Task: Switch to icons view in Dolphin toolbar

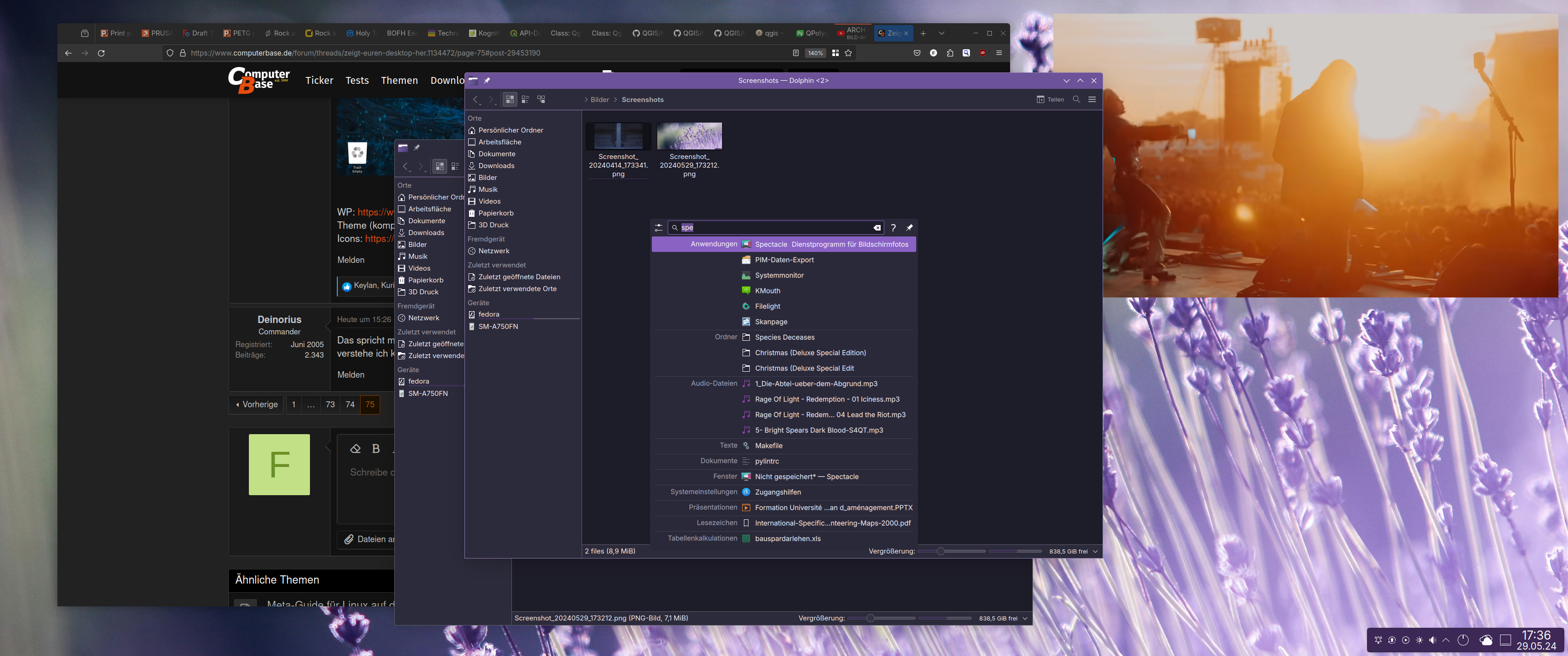Action: 510,99
